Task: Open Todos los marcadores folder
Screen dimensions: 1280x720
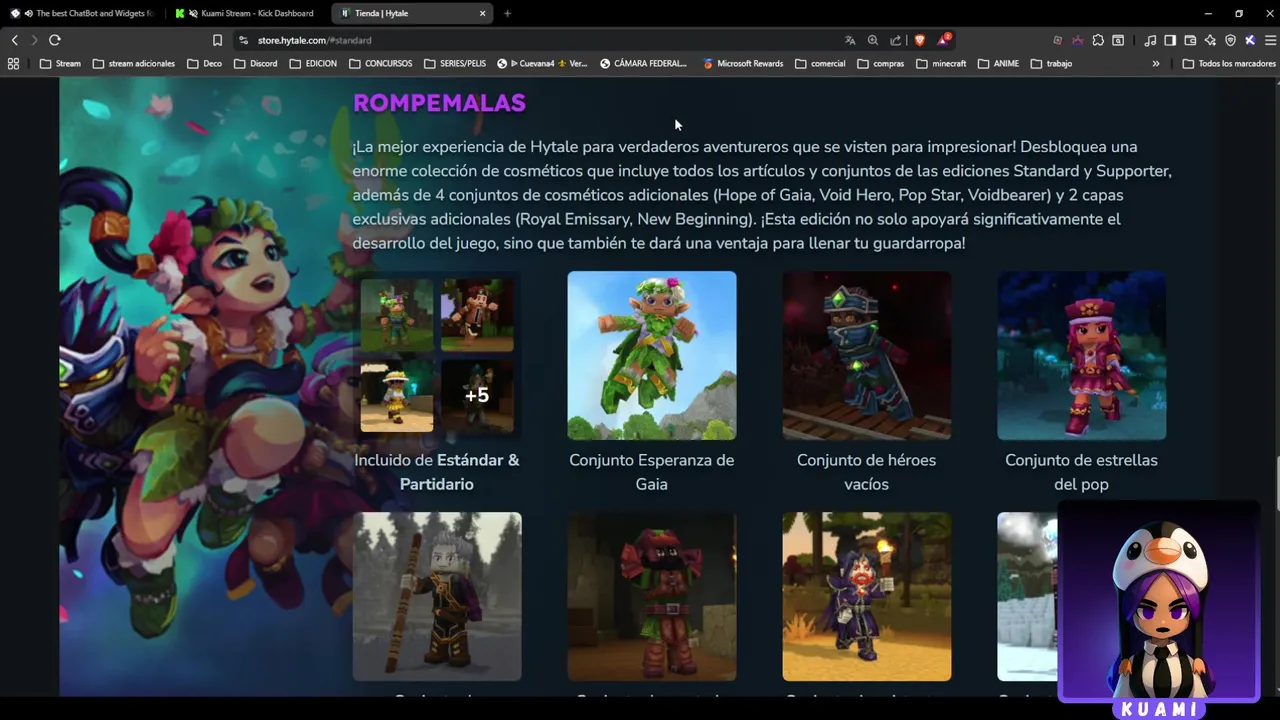Action: pyautogui.click(x=1229, y=63)
